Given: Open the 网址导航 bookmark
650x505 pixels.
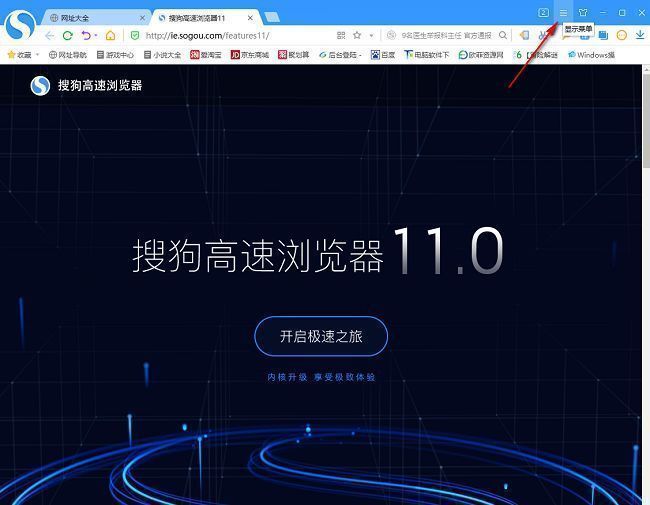Looking at the screenshot, I should [x=68, y=55].
